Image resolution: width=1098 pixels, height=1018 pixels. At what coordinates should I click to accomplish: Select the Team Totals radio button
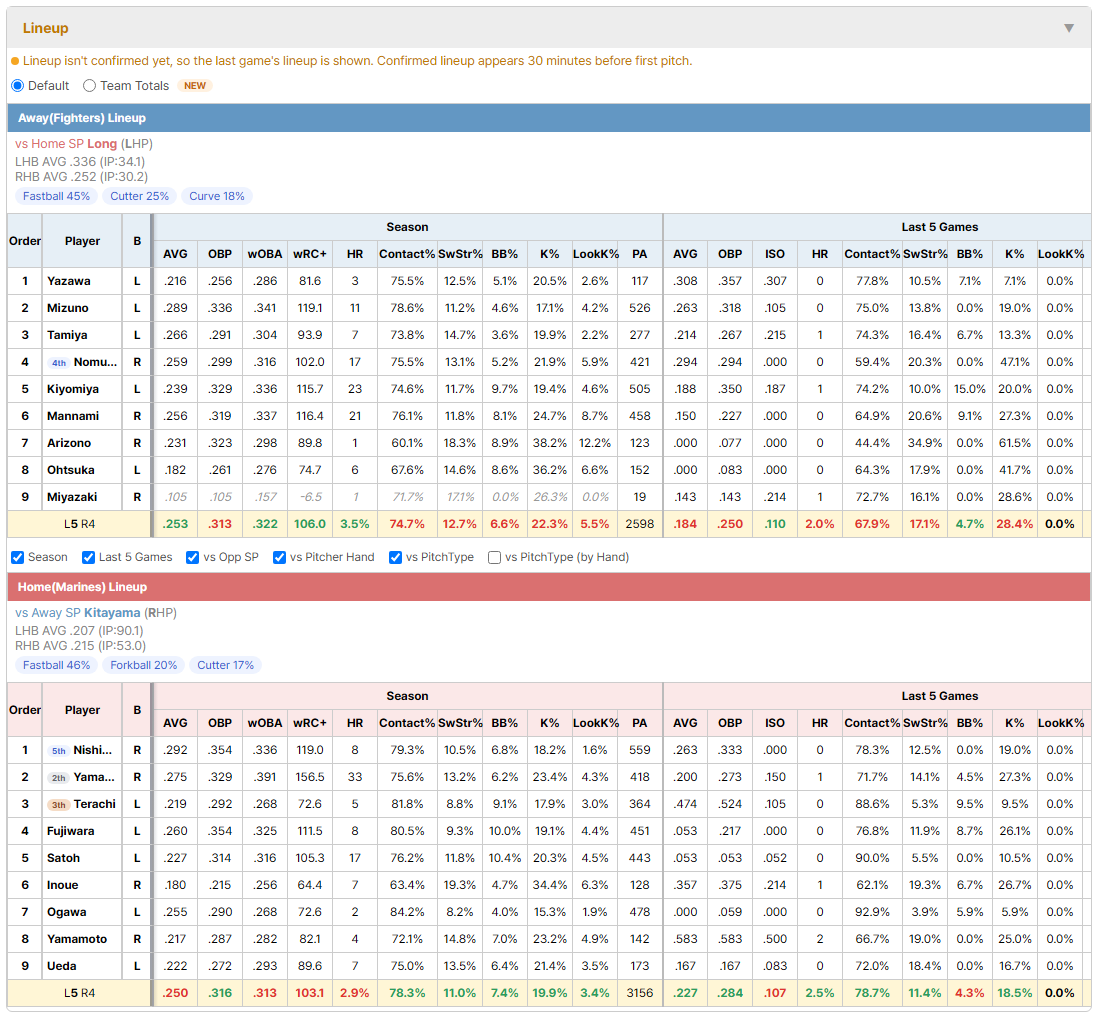click(90, 85)
